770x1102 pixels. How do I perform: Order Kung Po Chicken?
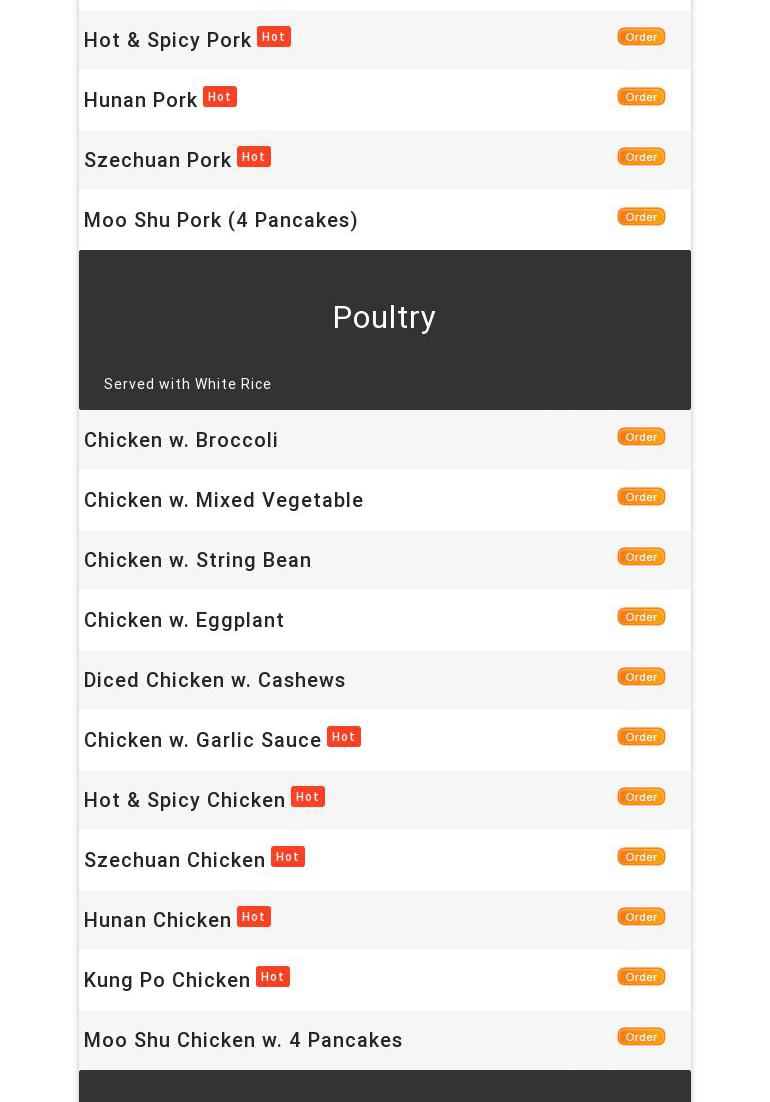point(641,977)
